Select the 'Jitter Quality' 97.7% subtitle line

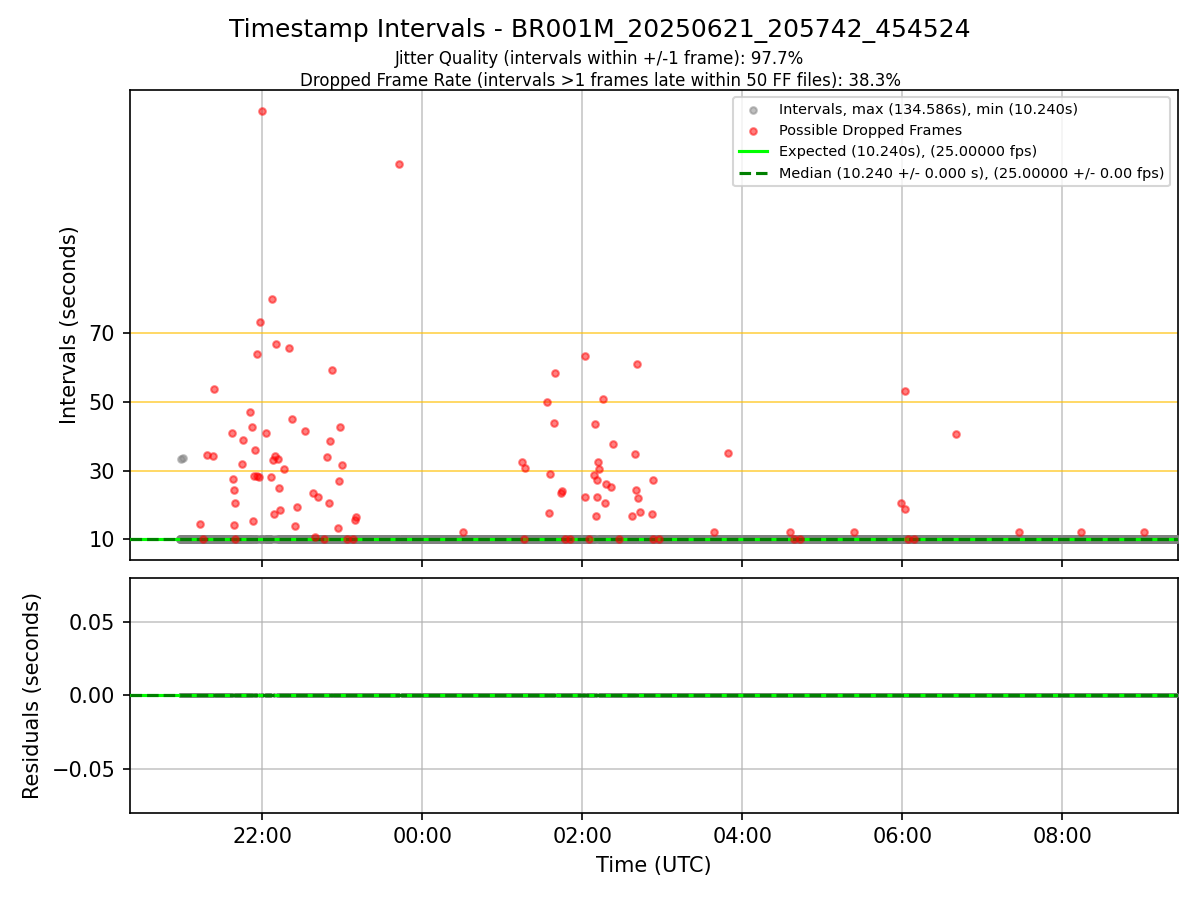coord(599,59)
